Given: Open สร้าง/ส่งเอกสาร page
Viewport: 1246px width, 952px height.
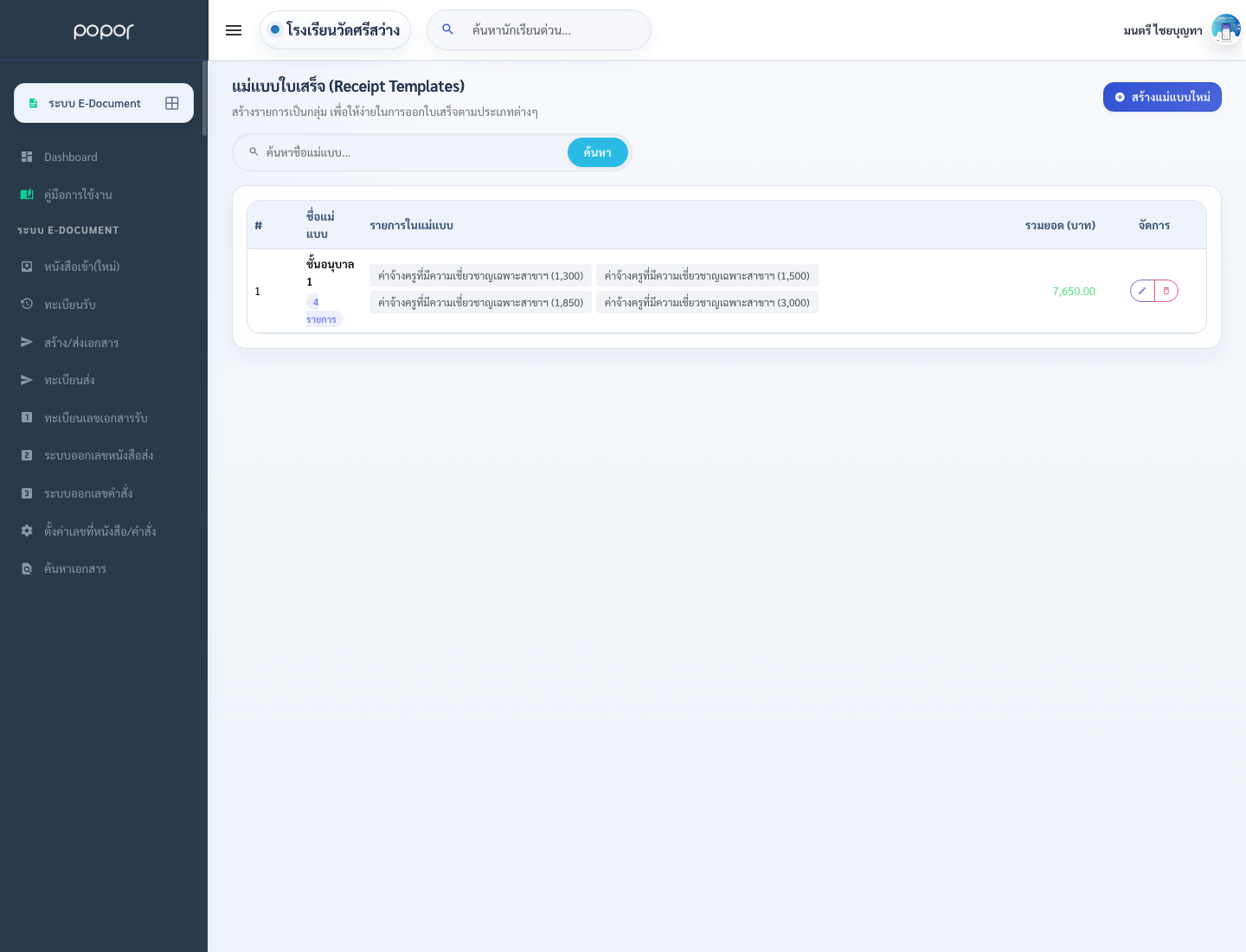Looking at the screenshot, I should pyautogui.click(x=104, y=342).
